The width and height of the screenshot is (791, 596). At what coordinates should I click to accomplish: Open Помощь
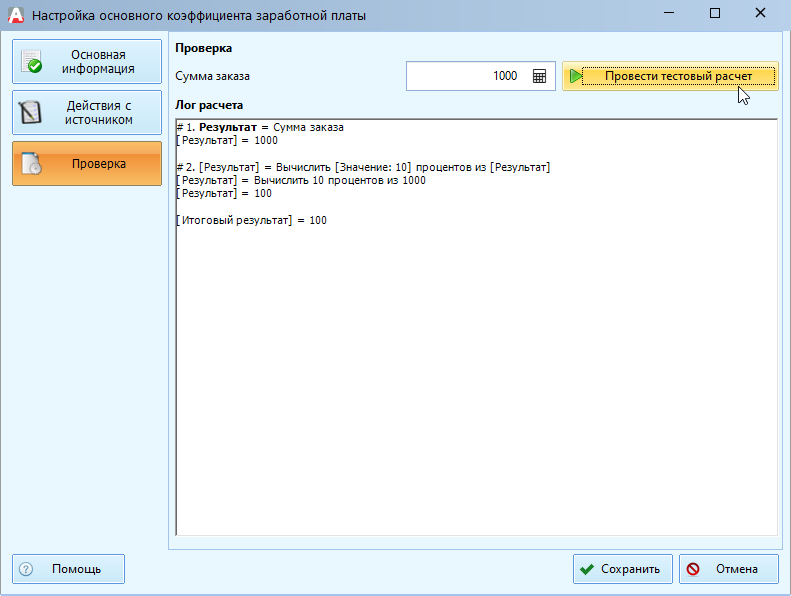[x=69, y=569]
